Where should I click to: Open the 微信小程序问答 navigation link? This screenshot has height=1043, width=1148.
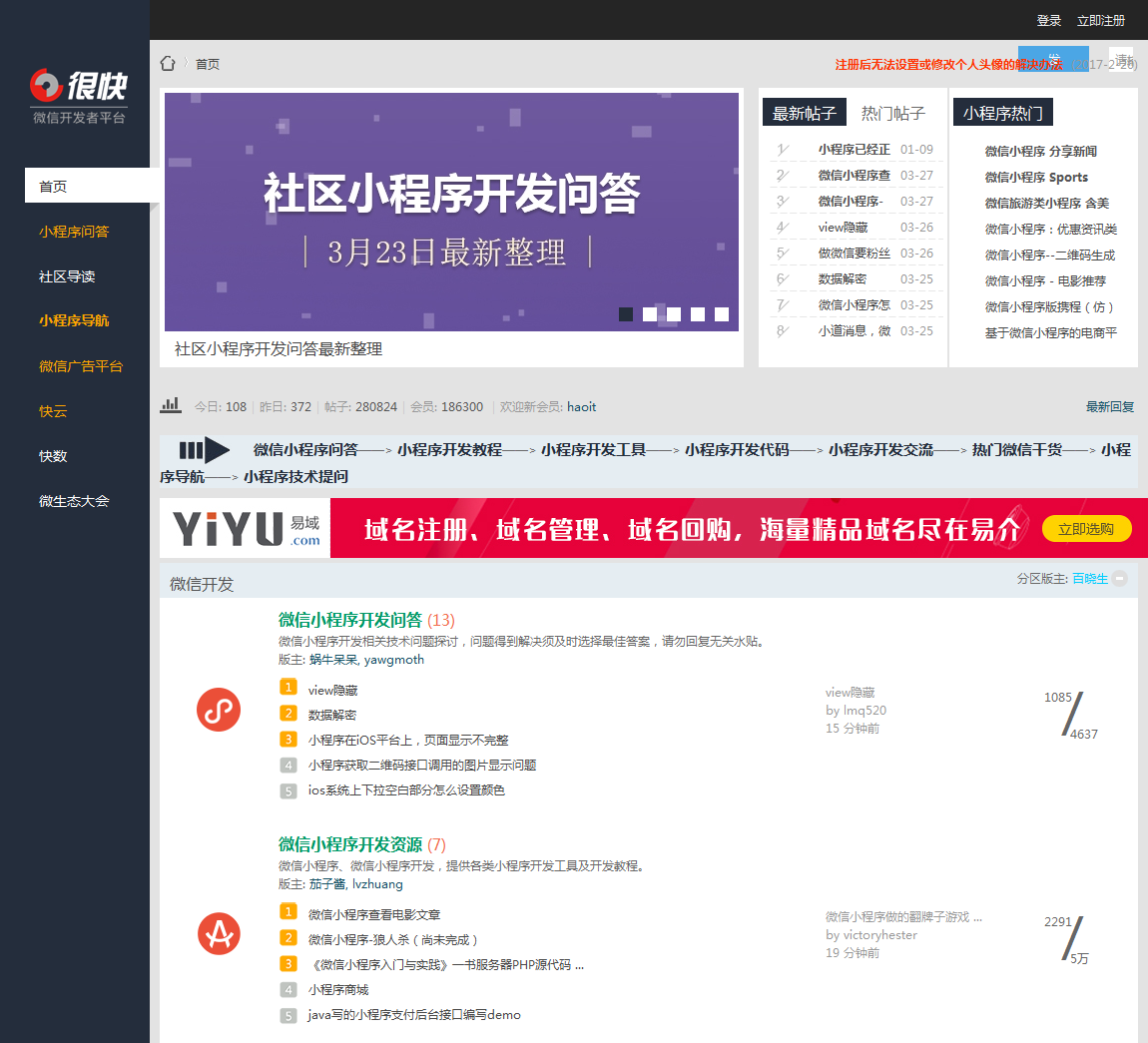[305, 449]
